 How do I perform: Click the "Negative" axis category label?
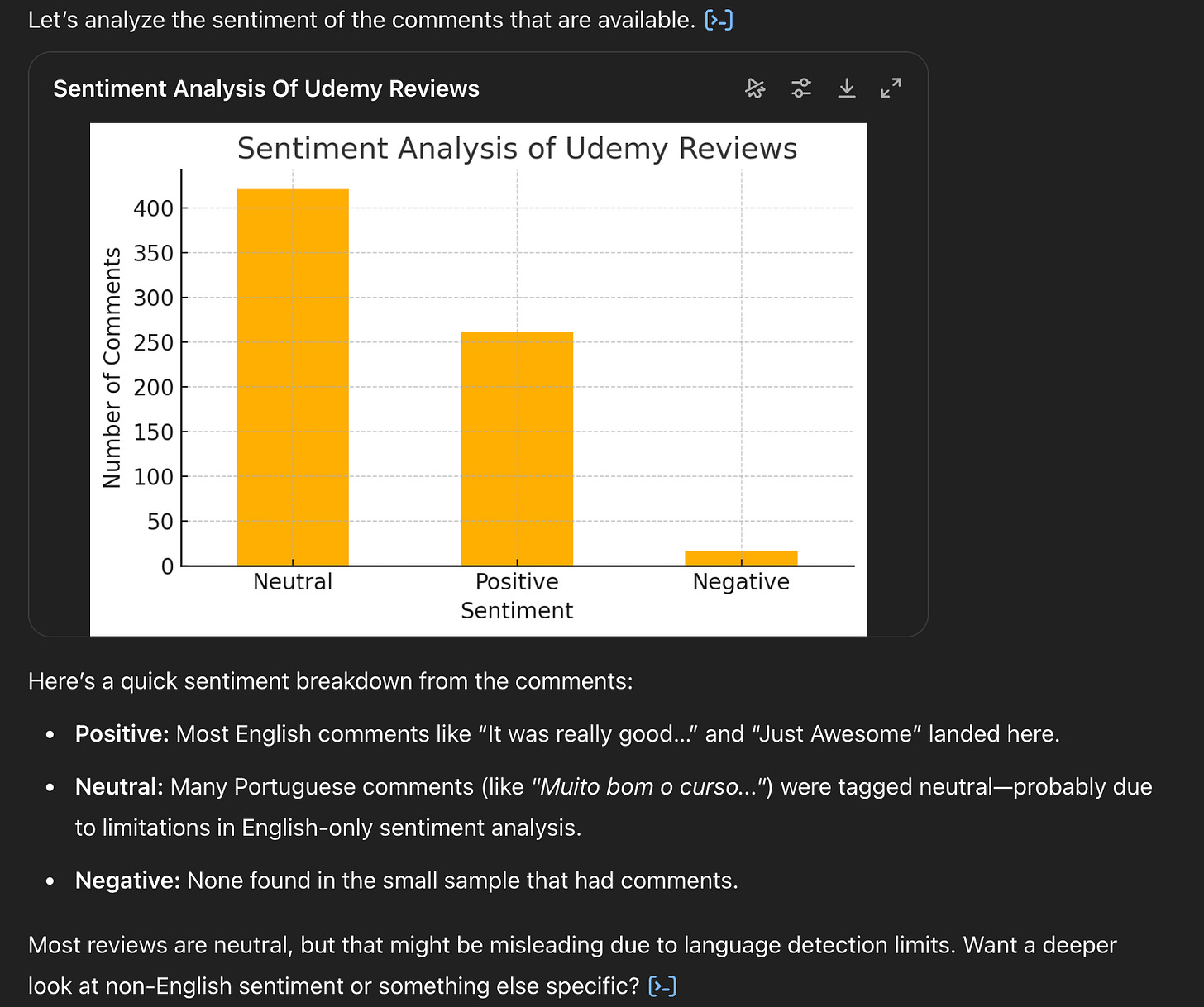tap(741, 582)
